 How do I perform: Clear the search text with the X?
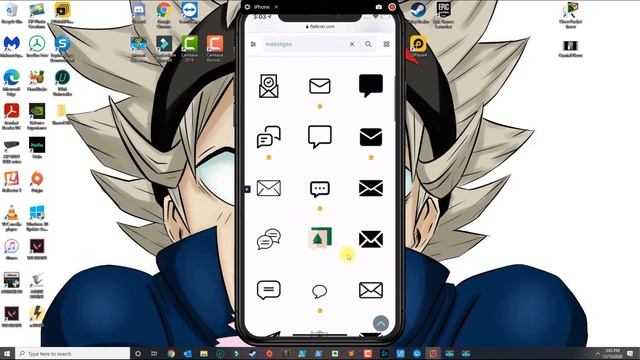(x=352, y=44)
